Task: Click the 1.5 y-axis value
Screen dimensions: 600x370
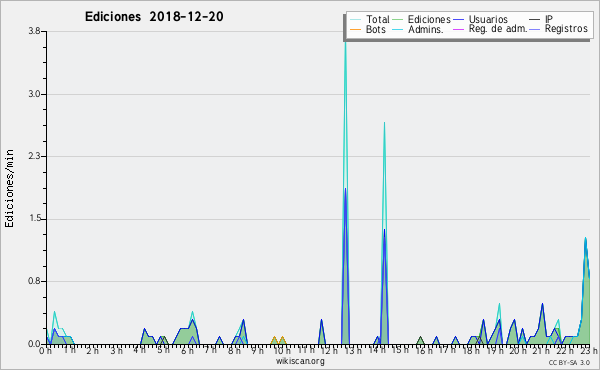Action: coord(34,219)
